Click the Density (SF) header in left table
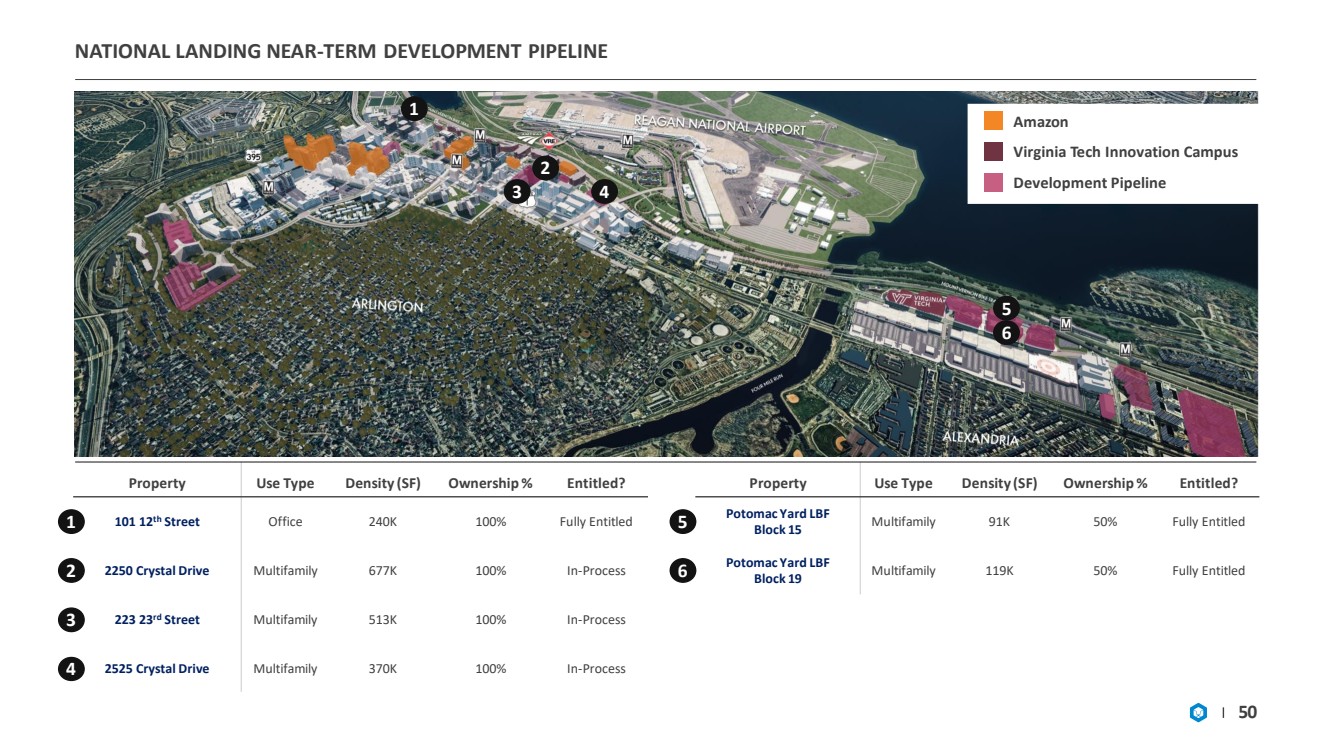Image resolution: width=1331 pixels, height=748 pixels. pyautogui.click(x=383, y=483)
